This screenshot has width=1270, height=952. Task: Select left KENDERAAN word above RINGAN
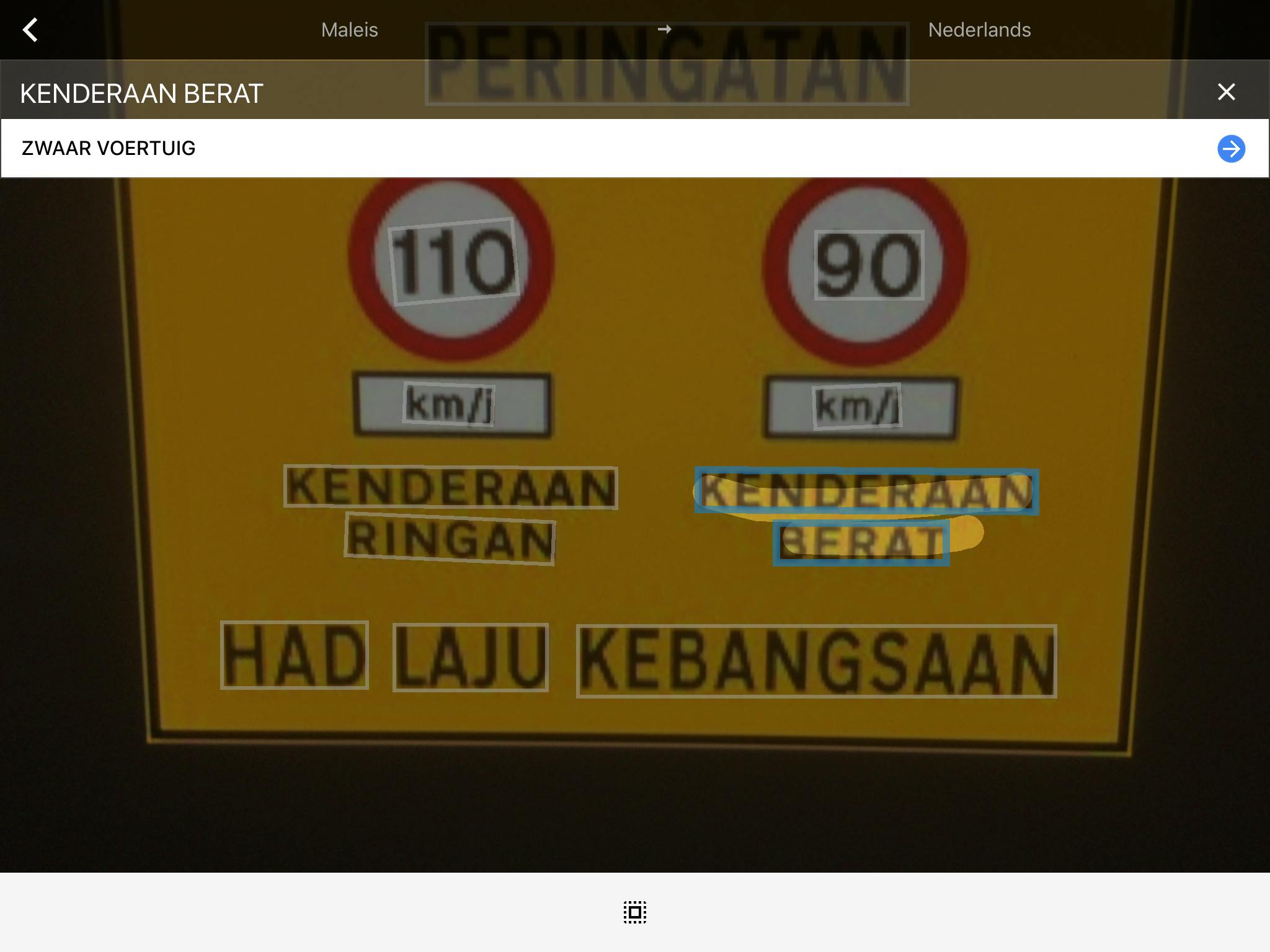coord(450,487)
